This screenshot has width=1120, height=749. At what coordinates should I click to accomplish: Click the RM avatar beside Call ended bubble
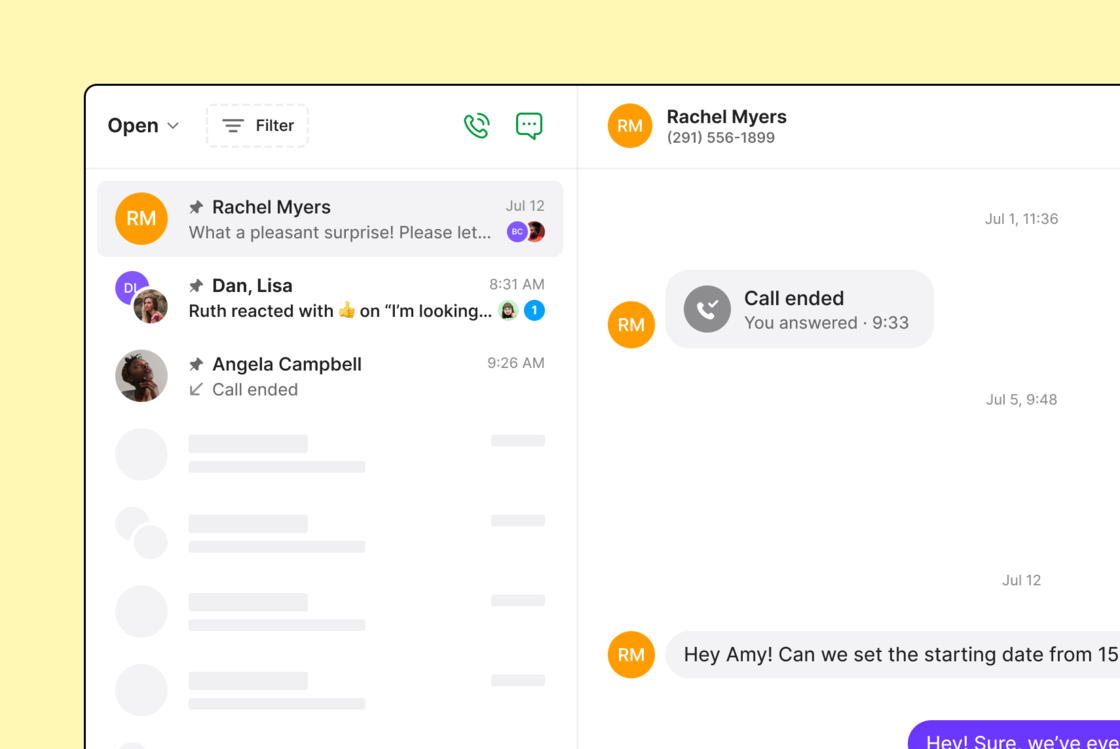[x=631, y=325]
